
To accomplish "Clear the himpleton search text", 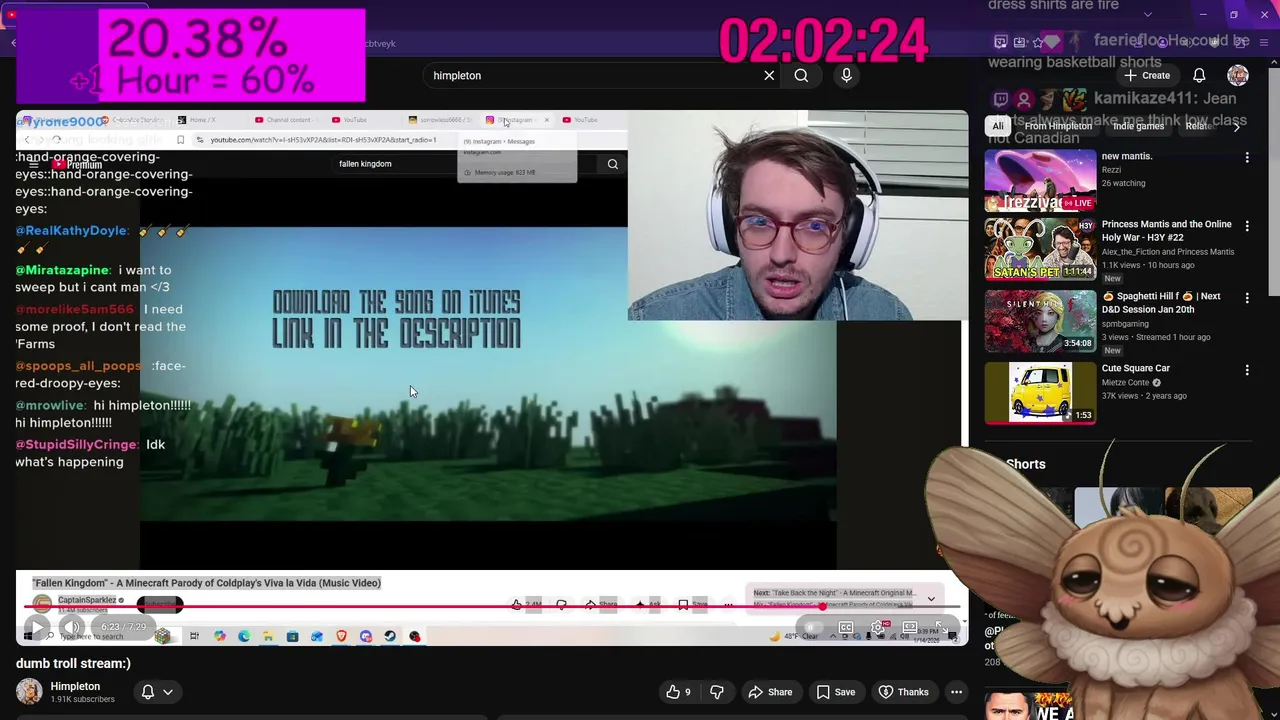I will [x=769, y=75].
